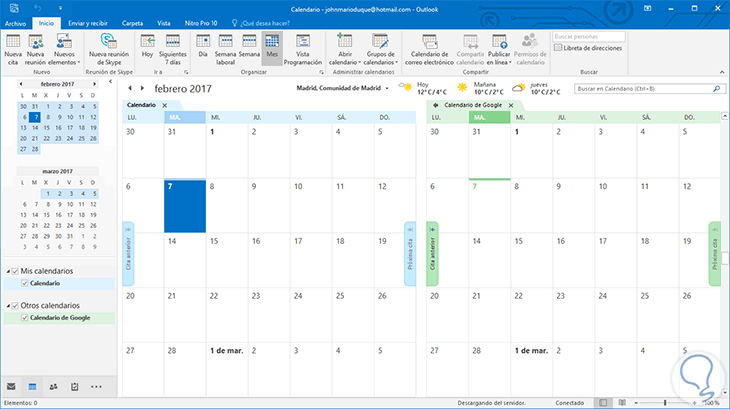
Task: Switch to Día view
Action: tap(203, 47)
